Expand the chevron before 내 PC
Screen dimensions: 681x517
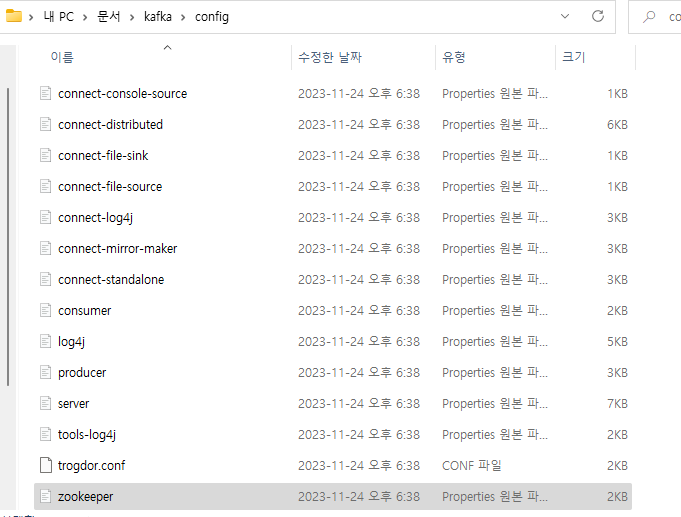coord(31,17)
